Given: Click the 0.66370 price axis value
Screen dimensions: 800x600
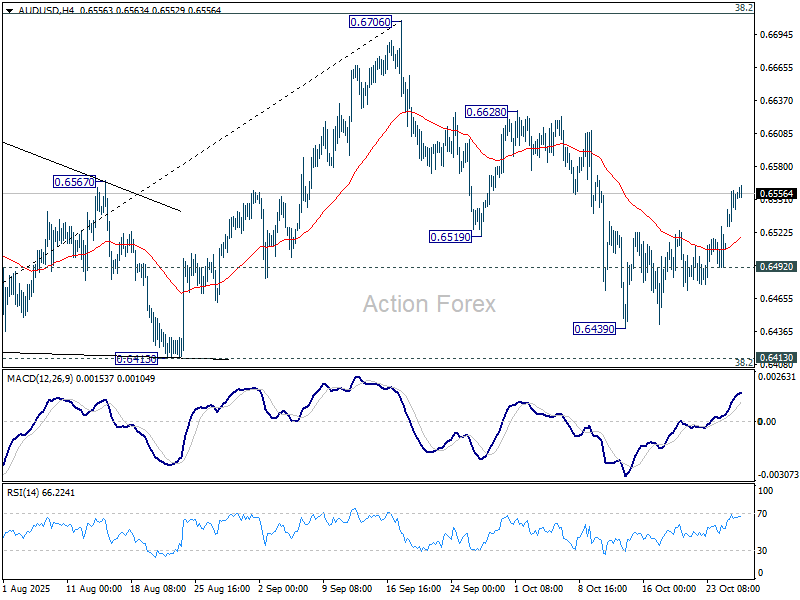Looking at the screenshot, I should [x=777, y=101].
